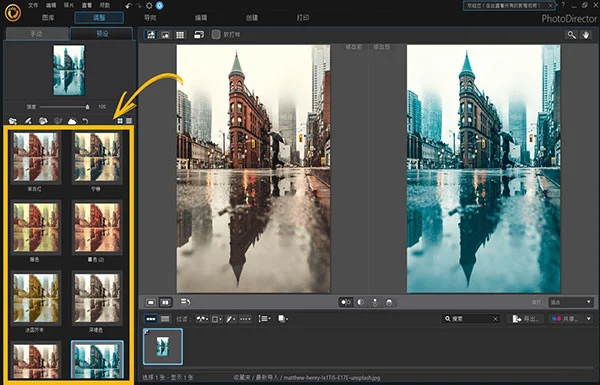Select the split top/bottom compare layout
The height and width of the screenshot is (385, 600).
point(389,302)
